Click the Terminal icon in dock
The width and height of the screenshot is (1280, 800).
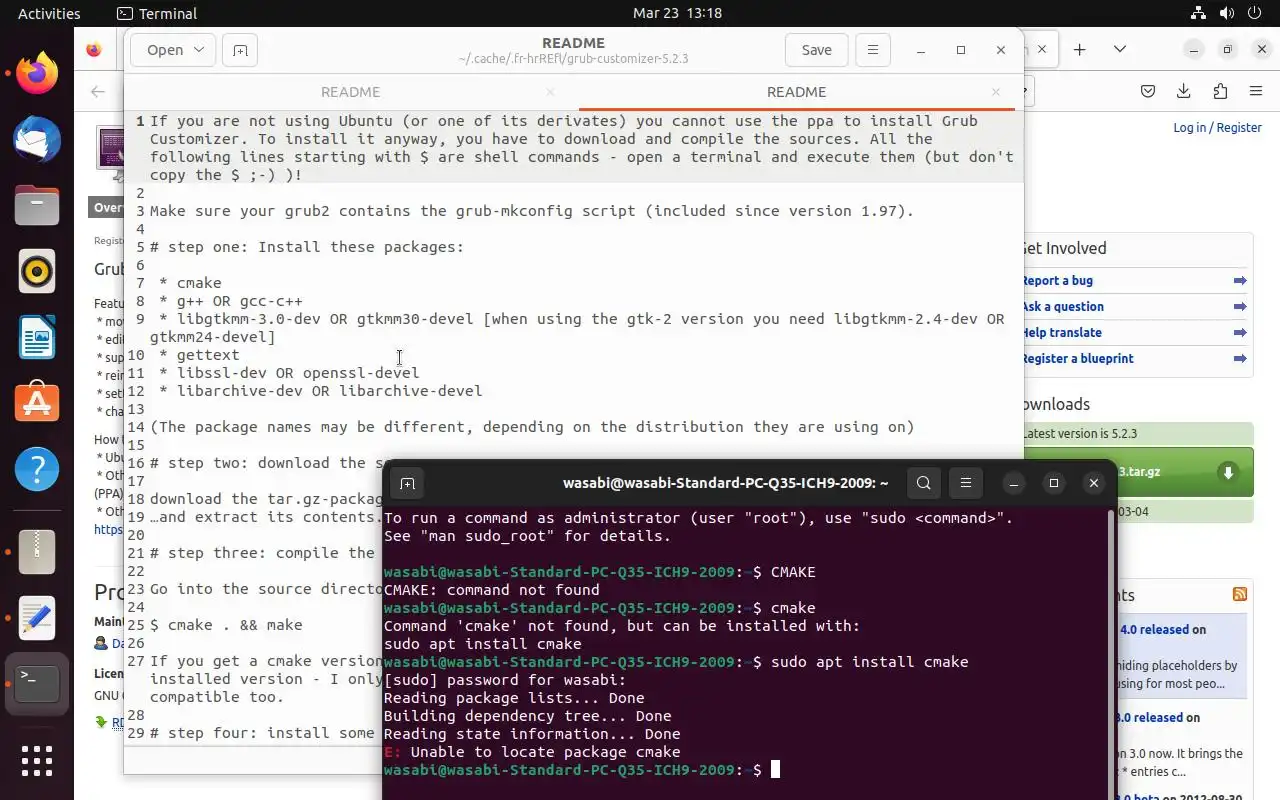37,684
